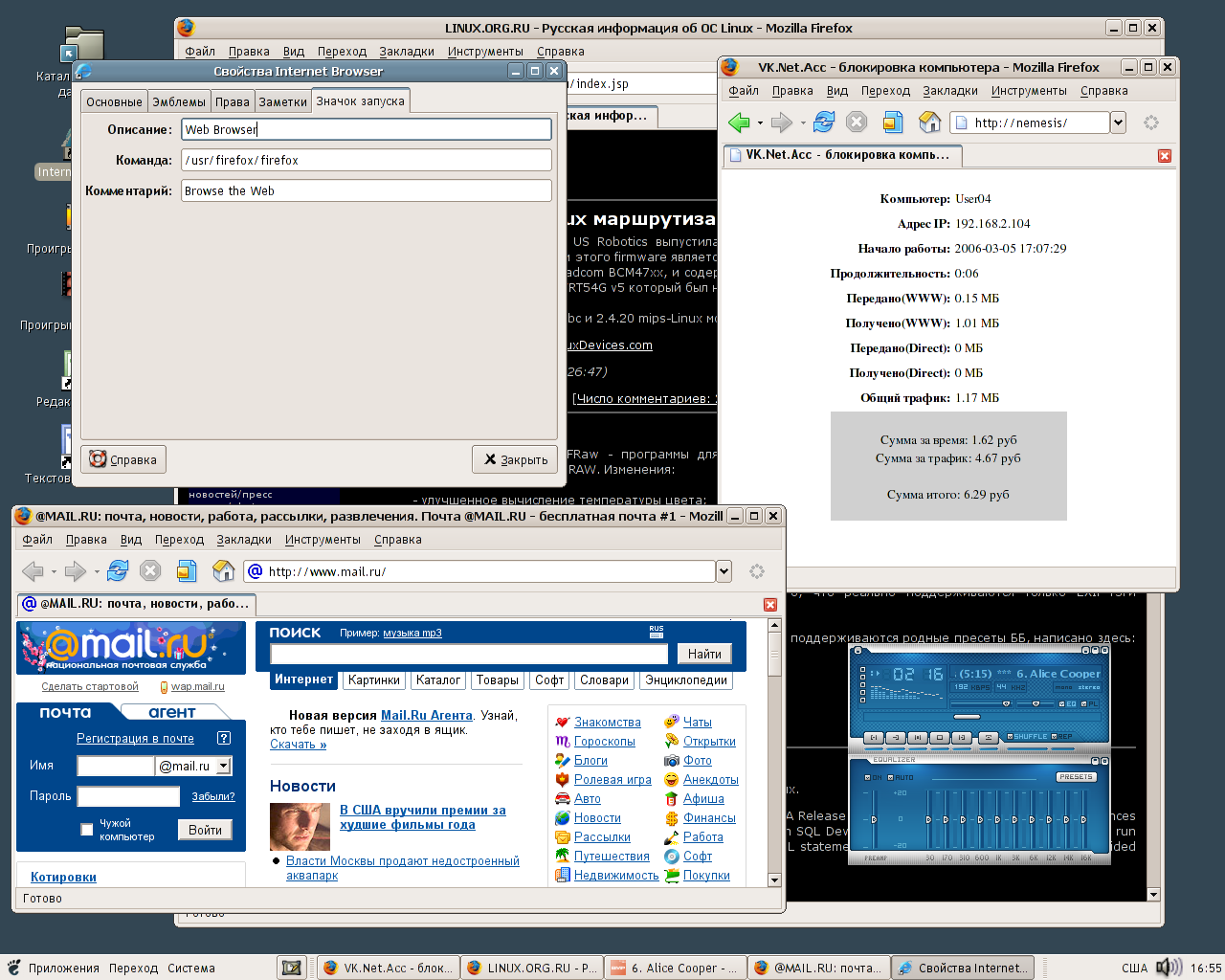Click Описание field containing Web Browser

tap(367, 129)
